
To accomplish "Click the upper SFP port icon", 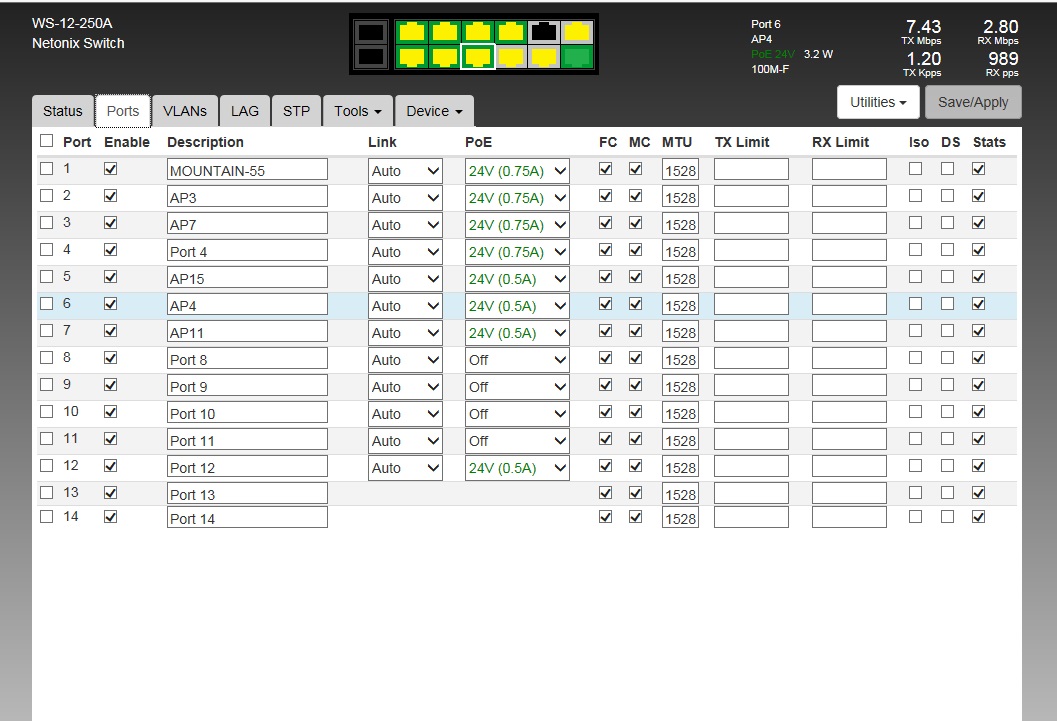I will pyautogui.click(x=370, y=32).
